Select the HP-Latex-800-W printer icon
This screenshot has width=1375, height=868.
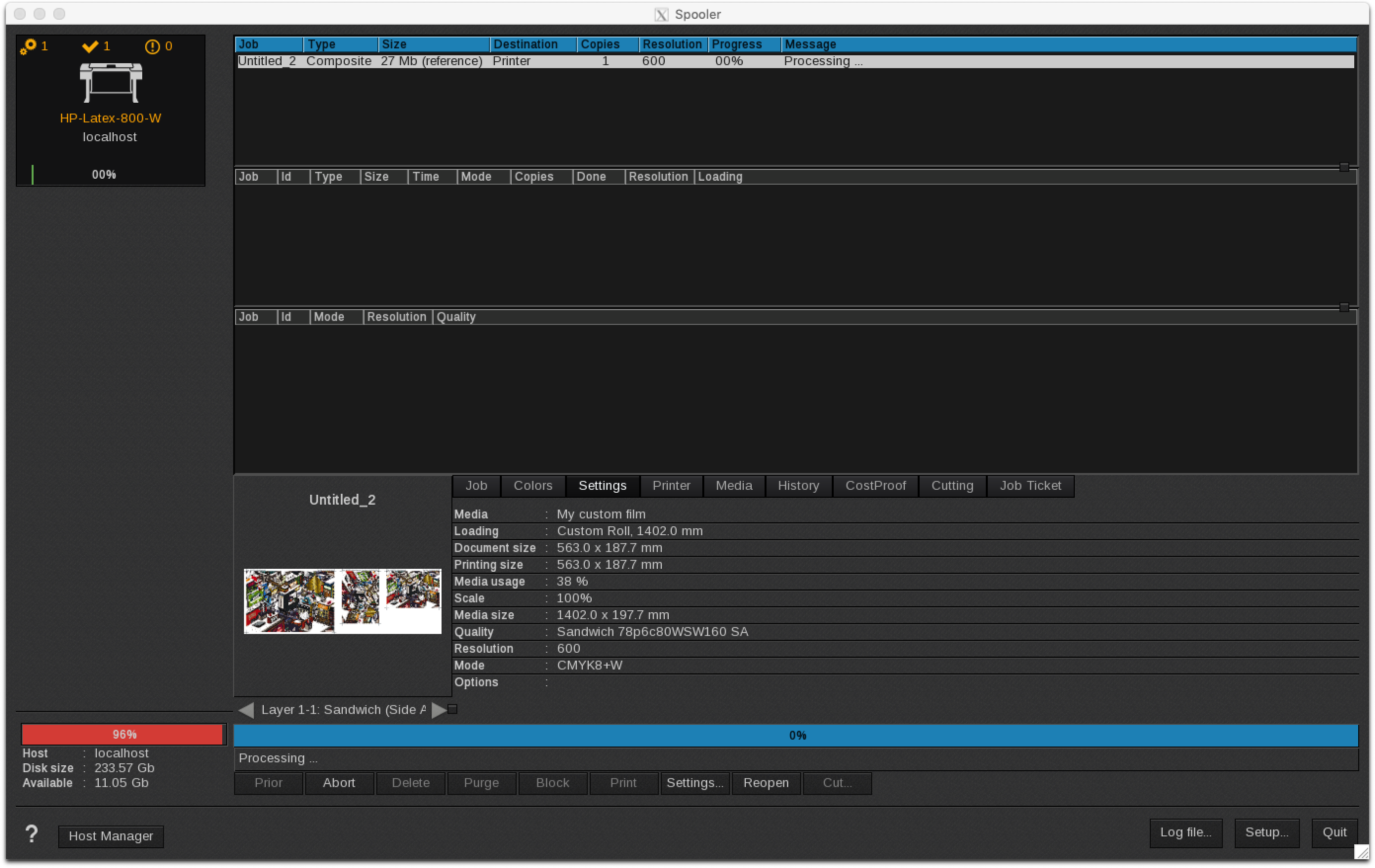point(110,83)
